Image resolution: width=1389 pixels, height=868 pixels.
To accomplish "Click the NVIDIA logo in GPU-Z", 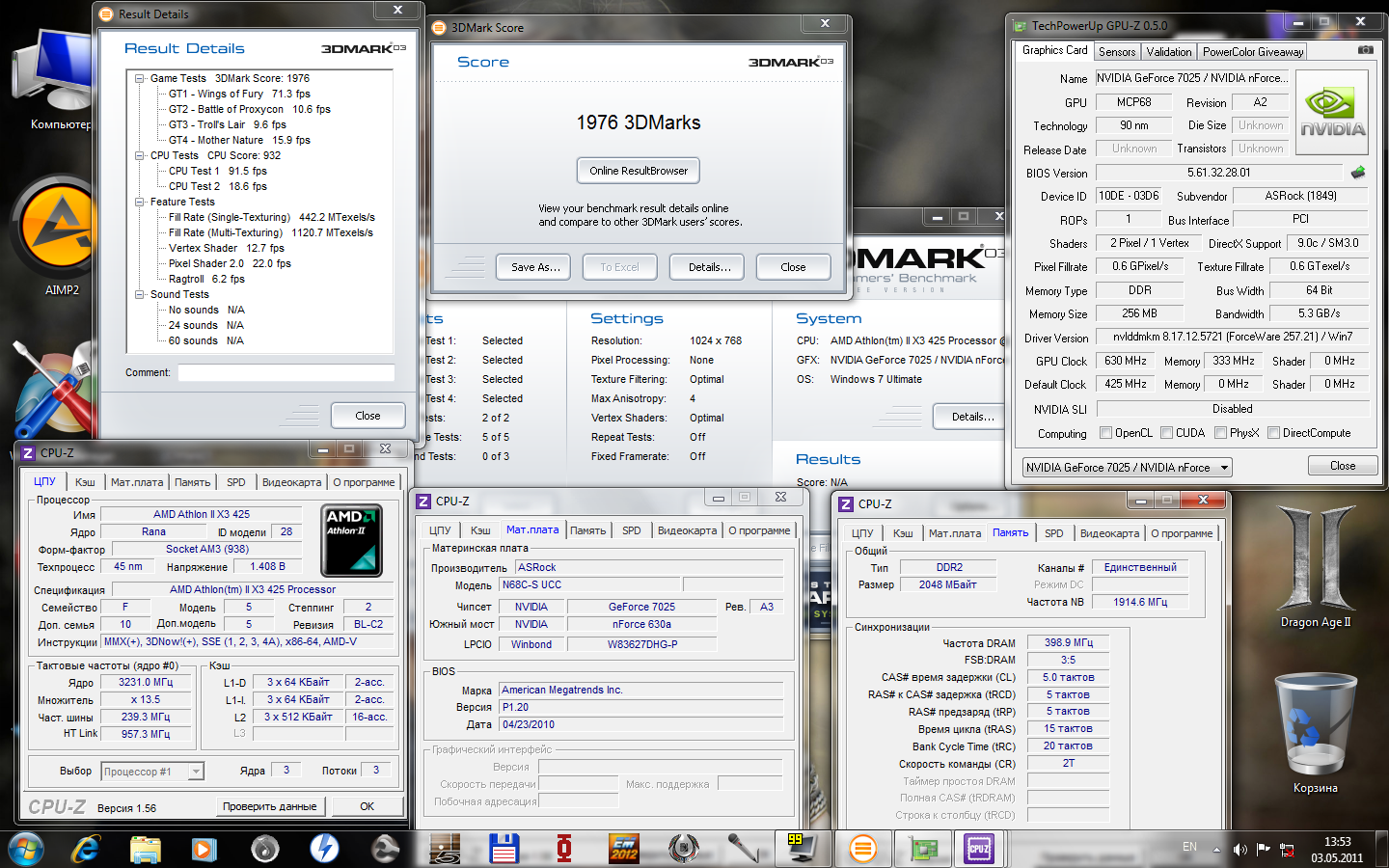I will 1332,114.
